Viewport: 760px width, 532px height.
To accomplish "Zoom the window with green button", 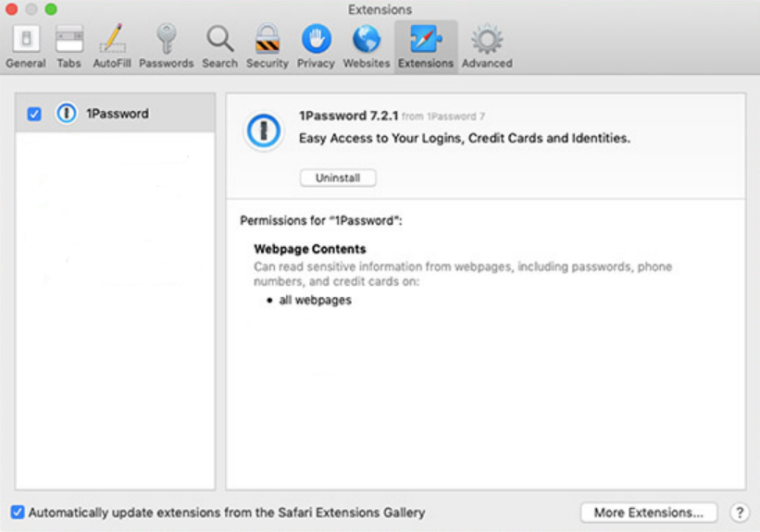I will tap(51, 9).
